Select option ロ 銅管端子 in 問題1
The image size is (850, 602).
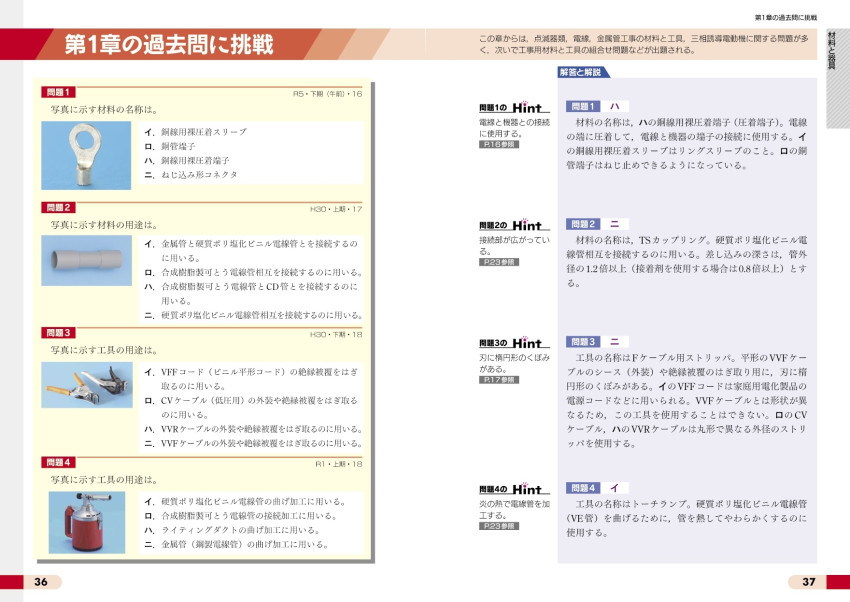[x=176, y=146]
